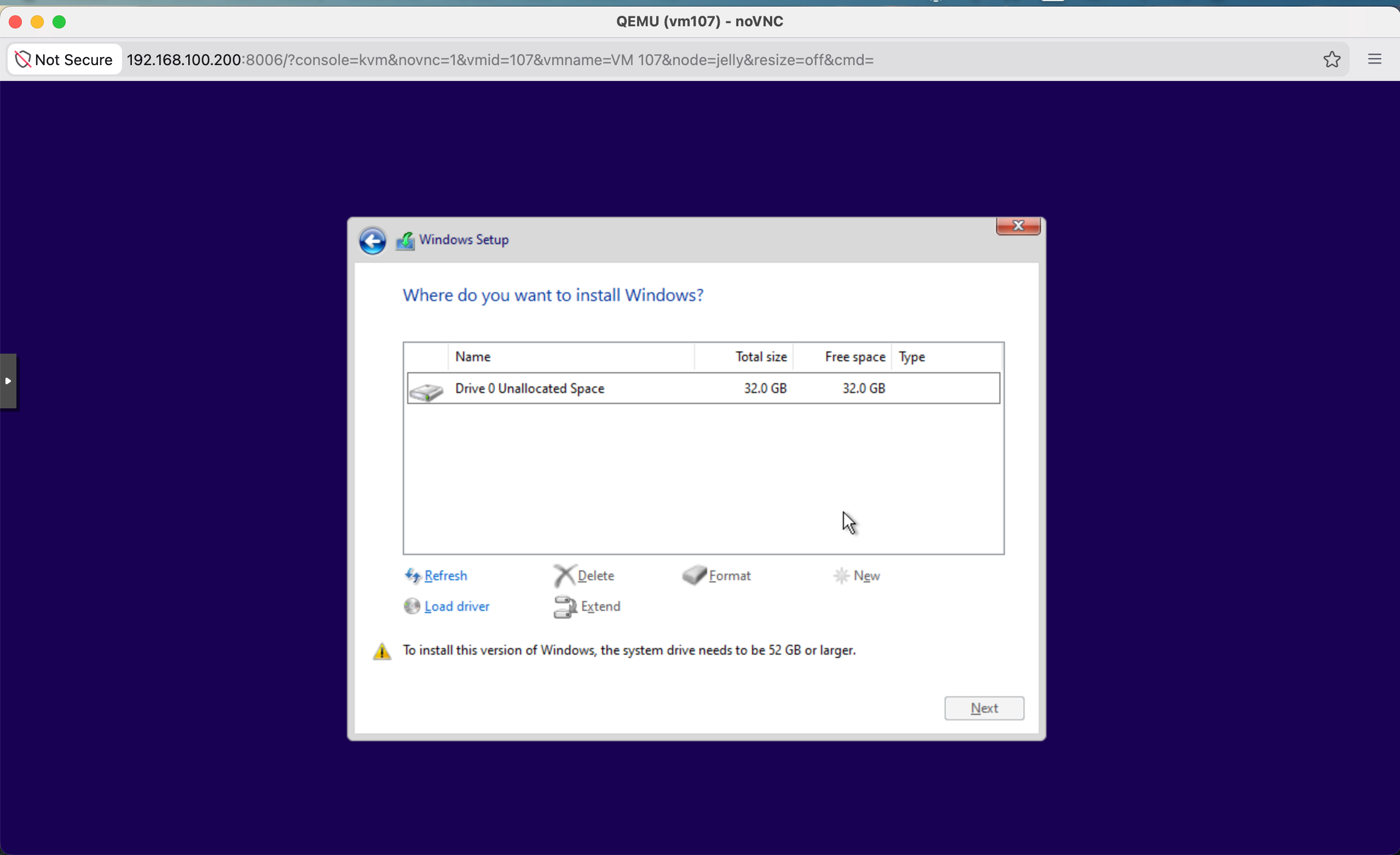Click the macOS green maximize window button

[59, 21]
